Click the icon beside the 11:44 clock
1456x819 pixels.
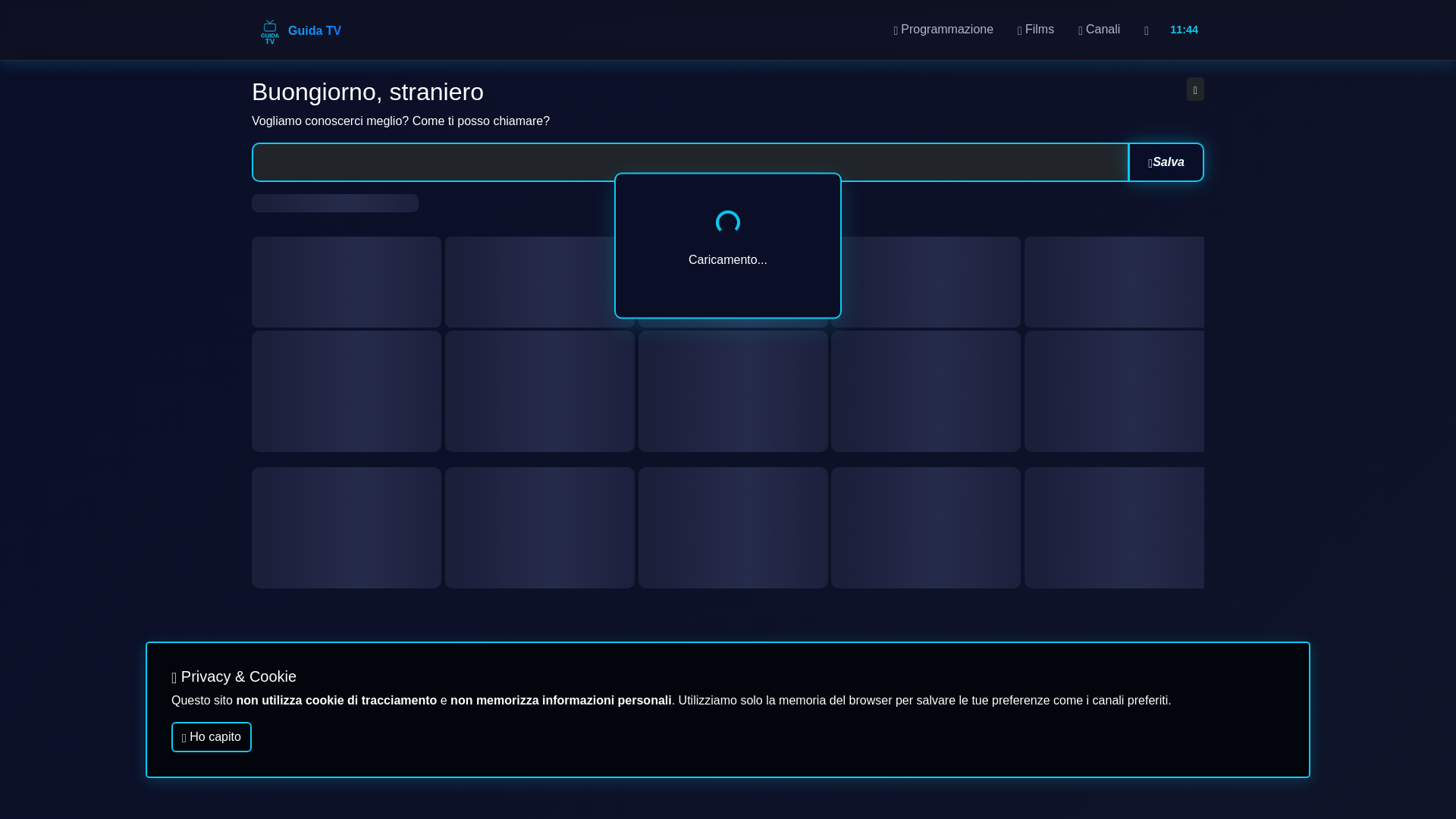click(1146, 31)
